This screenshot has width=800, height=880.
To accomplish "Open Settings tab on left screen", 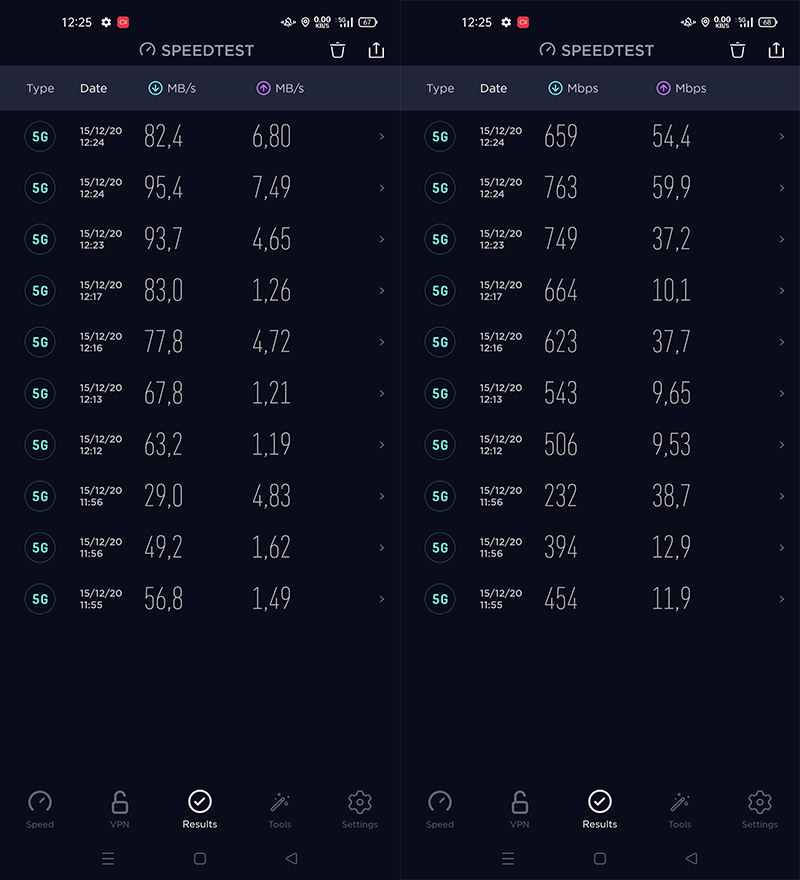I will click(360, 809).
